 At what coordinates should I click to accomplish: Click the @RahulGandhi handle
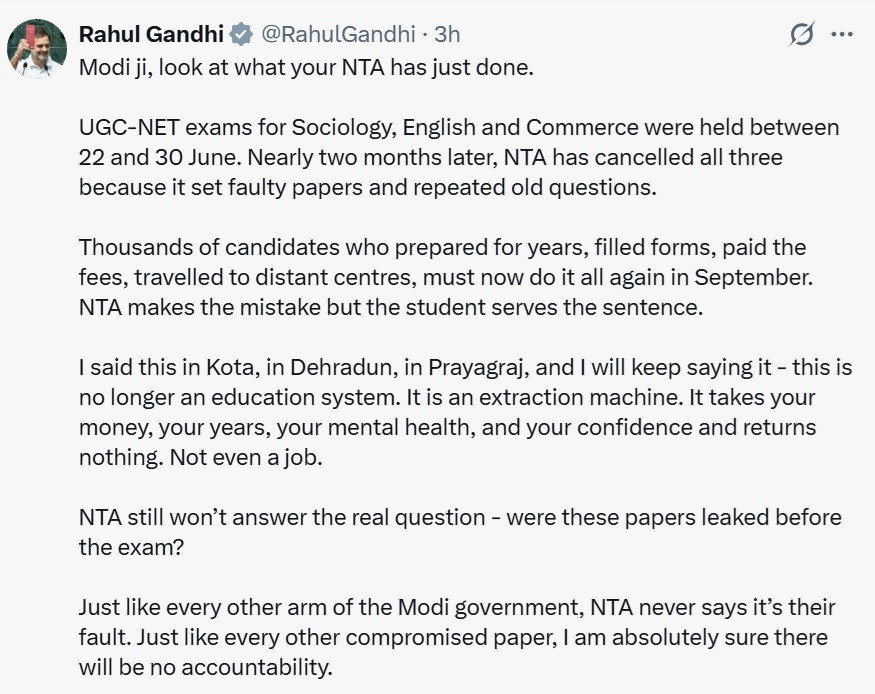(x=338, y=35)
